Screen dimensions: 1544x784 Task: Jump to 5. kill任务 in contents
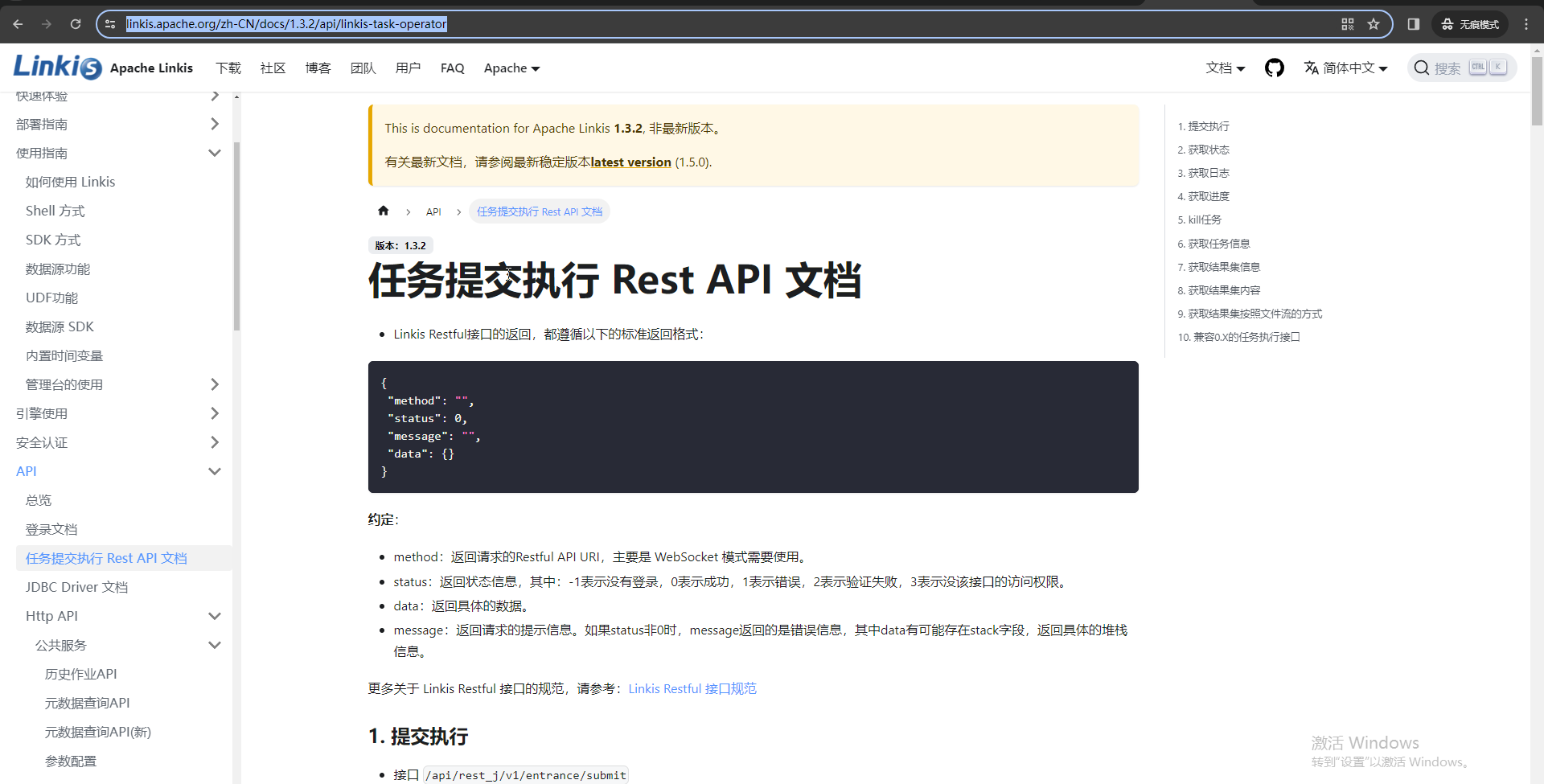(x=1200, y=220)
